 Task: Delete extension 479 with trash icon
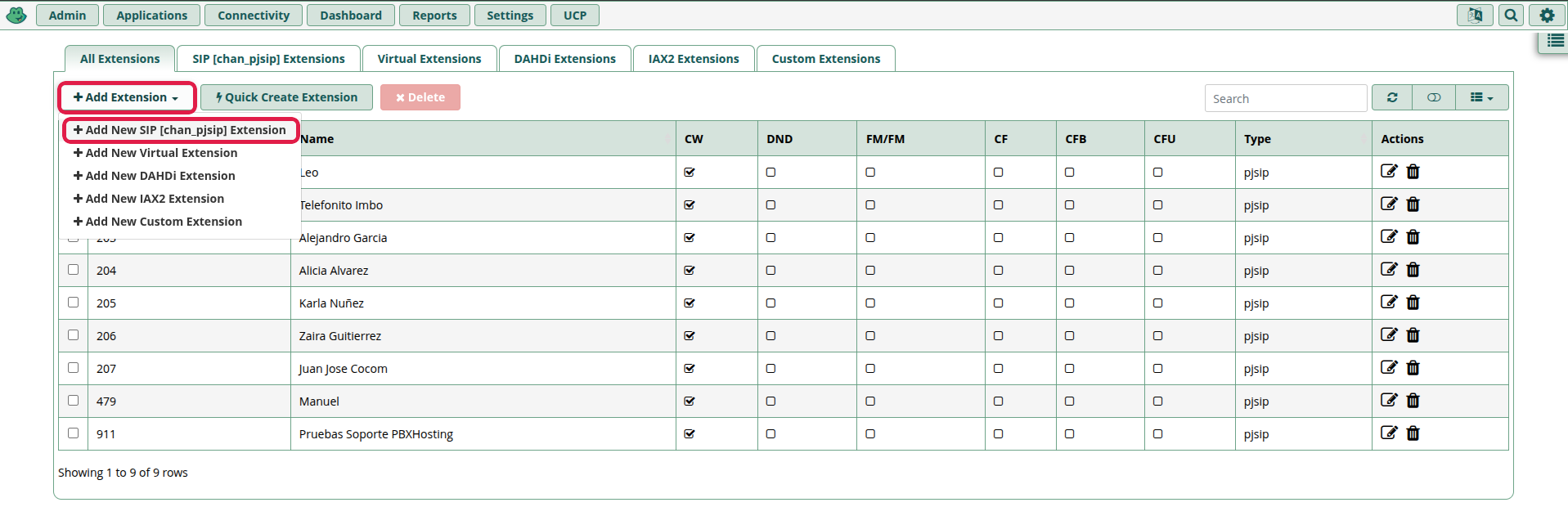(x=1413, y=400)
